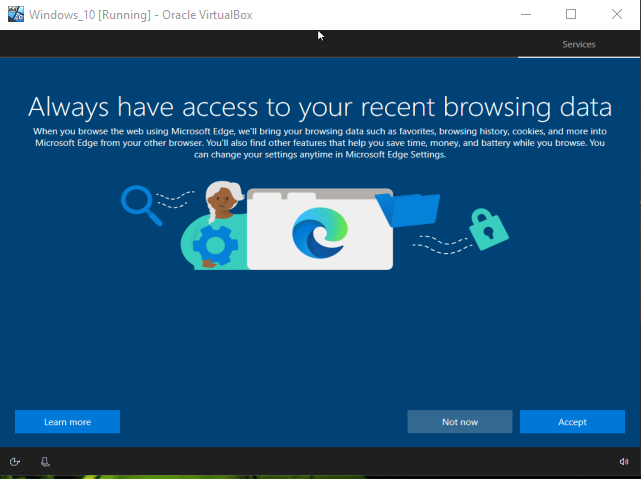Open the VirtualBox window system menu icon
Screen dimensions: 641x479
(15, 14)
